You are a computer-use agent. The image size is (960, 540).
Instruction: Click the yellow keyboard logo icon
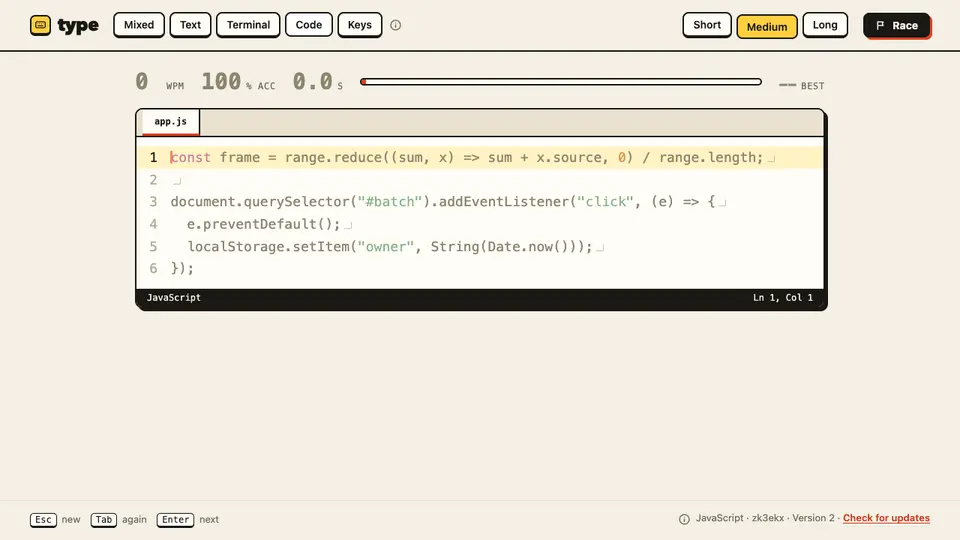[x=40, y=25]
